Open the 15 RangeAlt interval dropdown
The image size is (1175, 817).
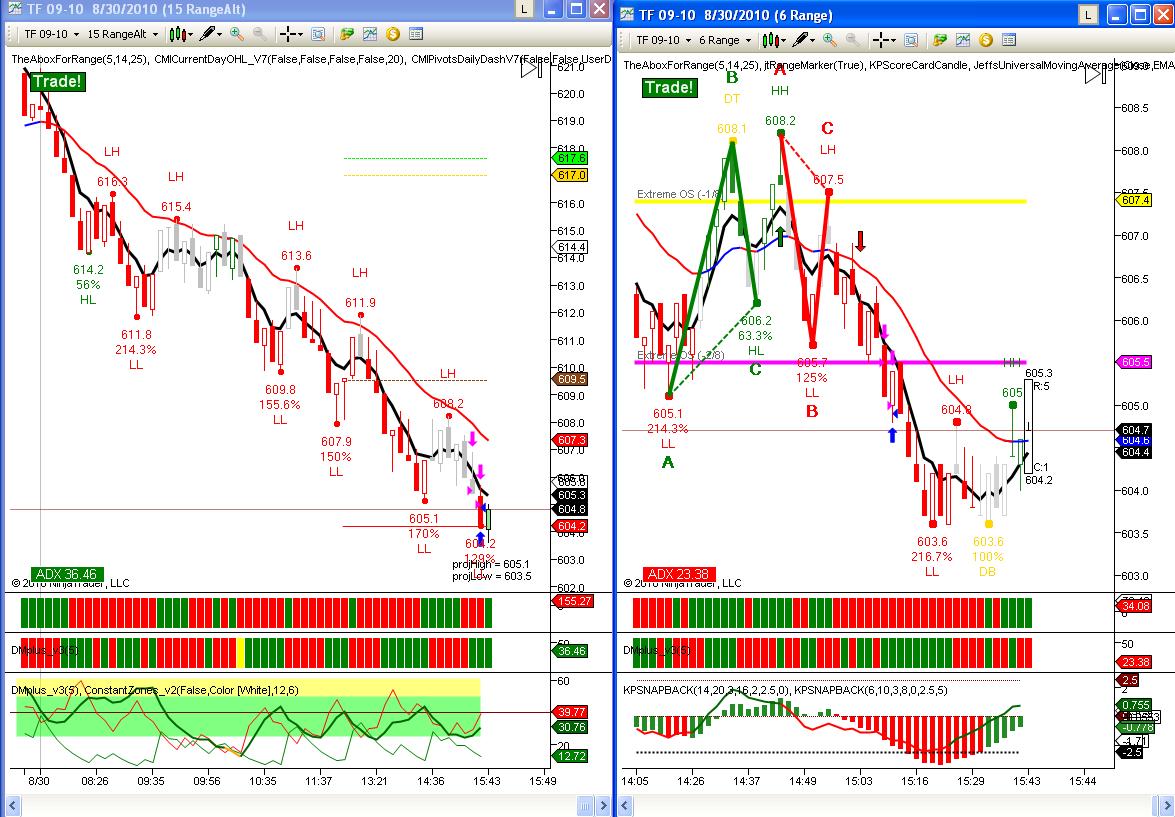tap(122, 34)
